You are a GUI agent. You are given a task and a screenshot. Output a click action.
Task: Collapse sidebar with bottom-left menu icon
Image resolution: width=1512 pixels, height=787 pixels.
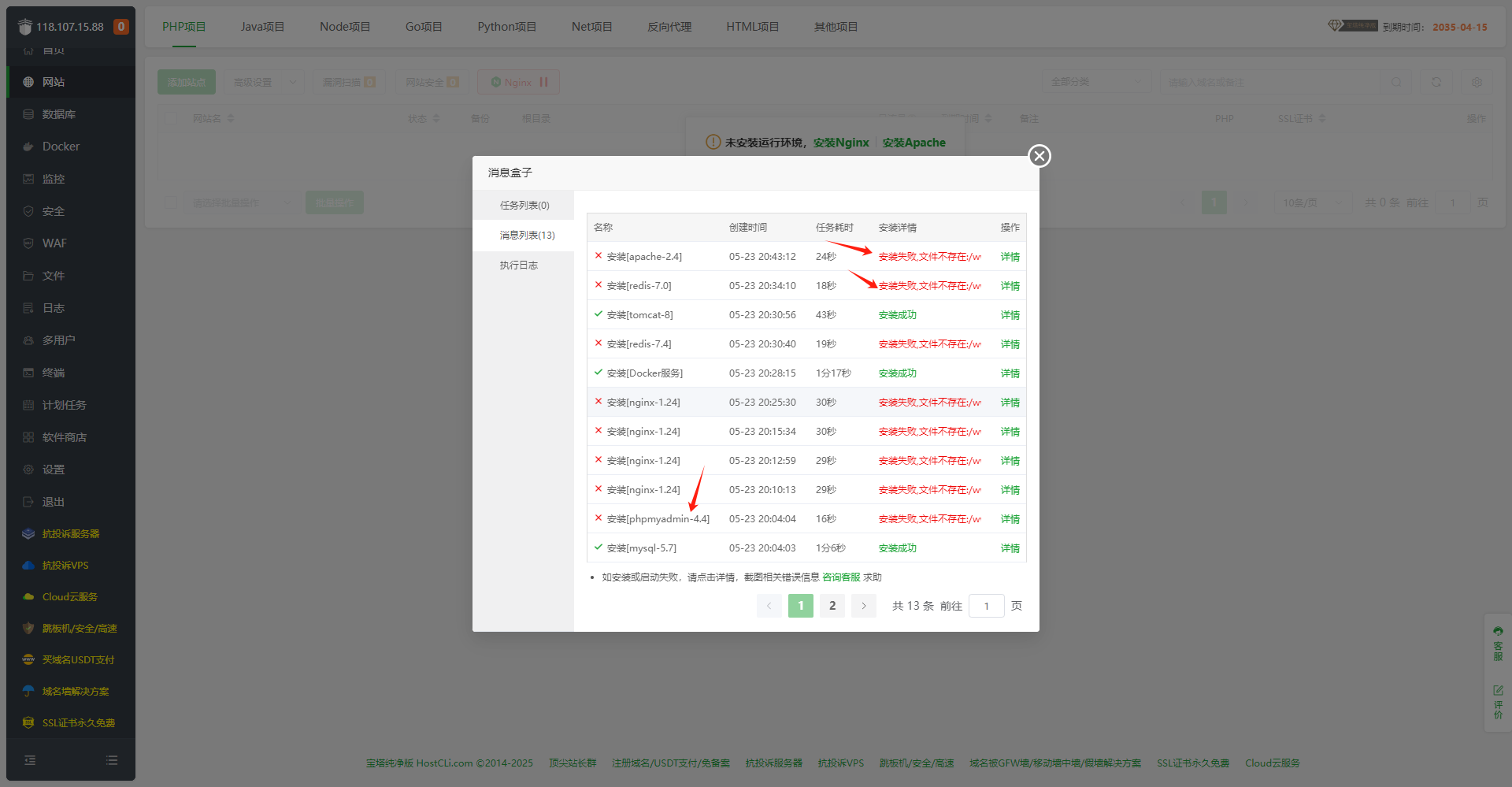point(30,760)
